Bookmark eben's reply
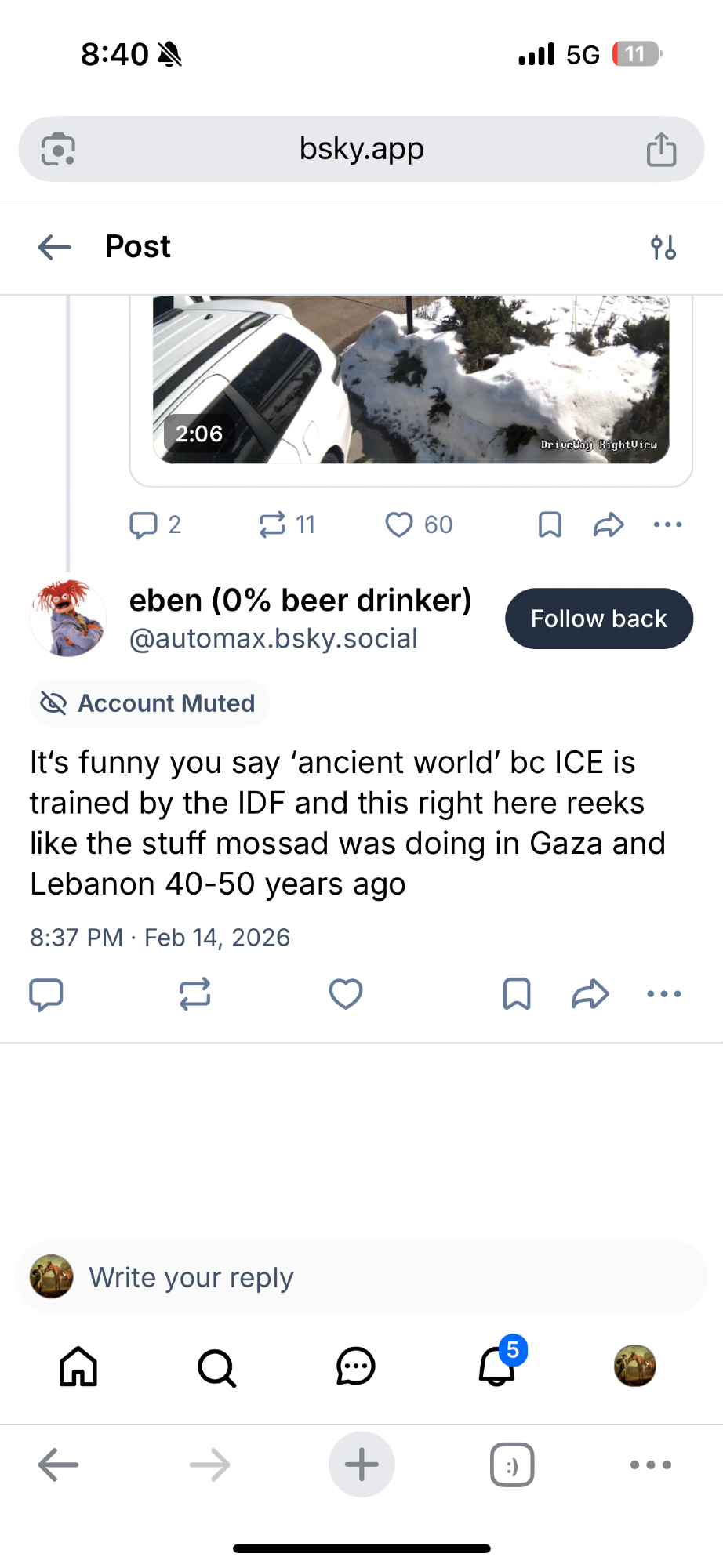723x1568 pixels. pyautogui.click(x=517, y=994)
